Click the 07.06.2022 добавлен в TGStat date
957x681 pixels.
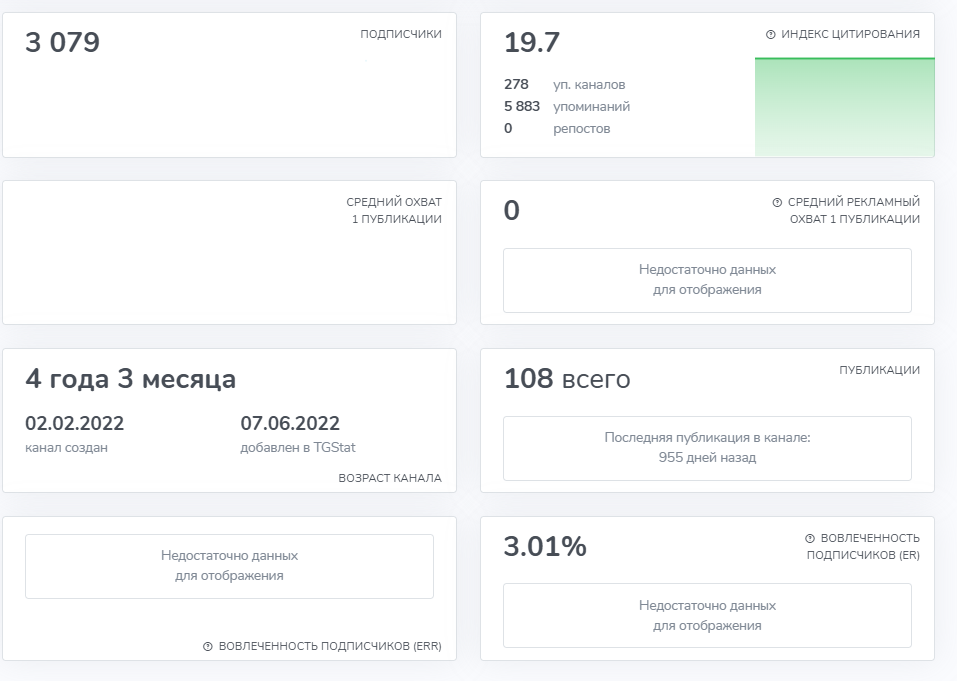click(298, 434)
